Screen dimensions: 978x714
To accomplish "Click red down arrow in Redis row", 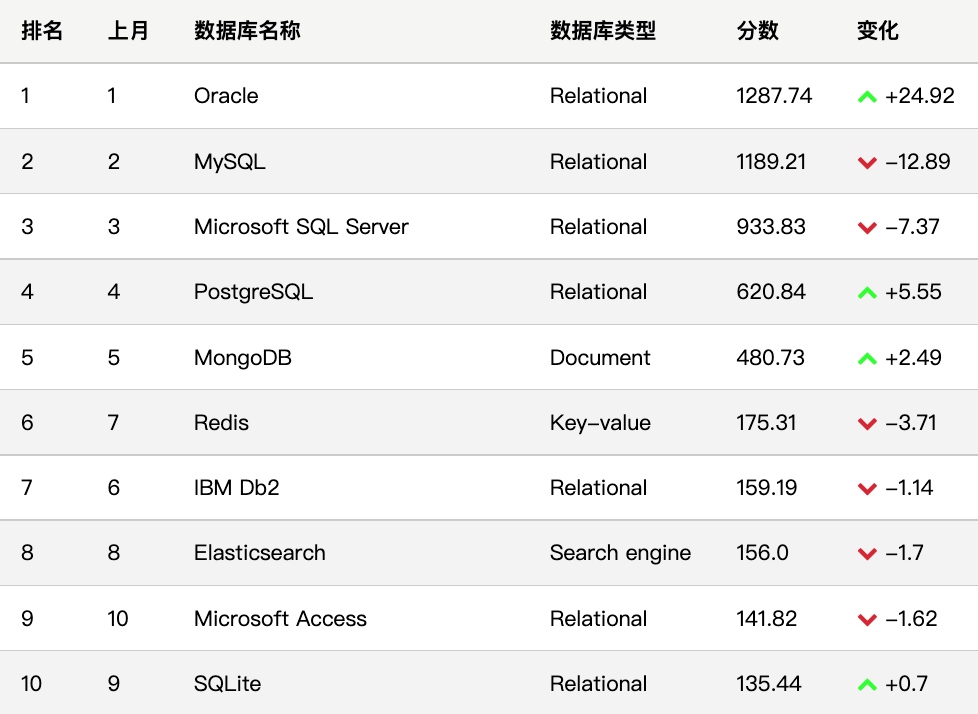I will tap(867, 423).
